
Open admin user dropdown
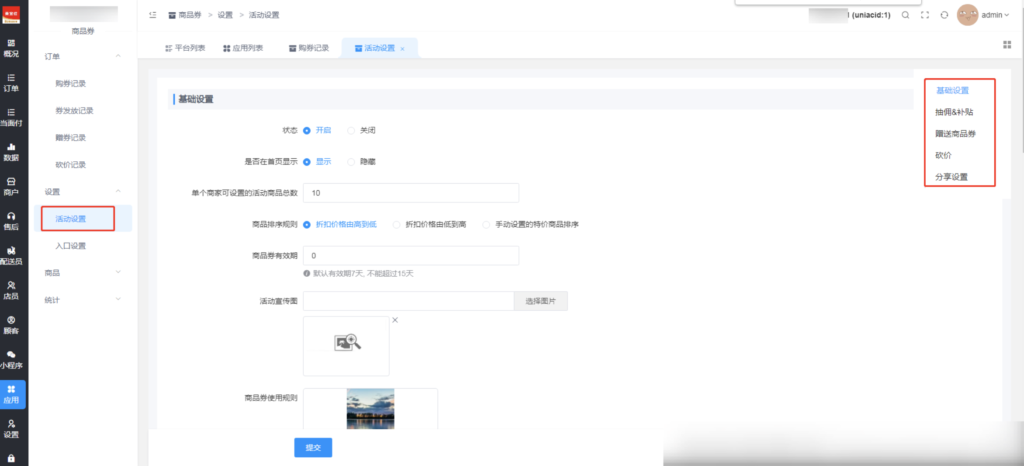coord(995,15)
